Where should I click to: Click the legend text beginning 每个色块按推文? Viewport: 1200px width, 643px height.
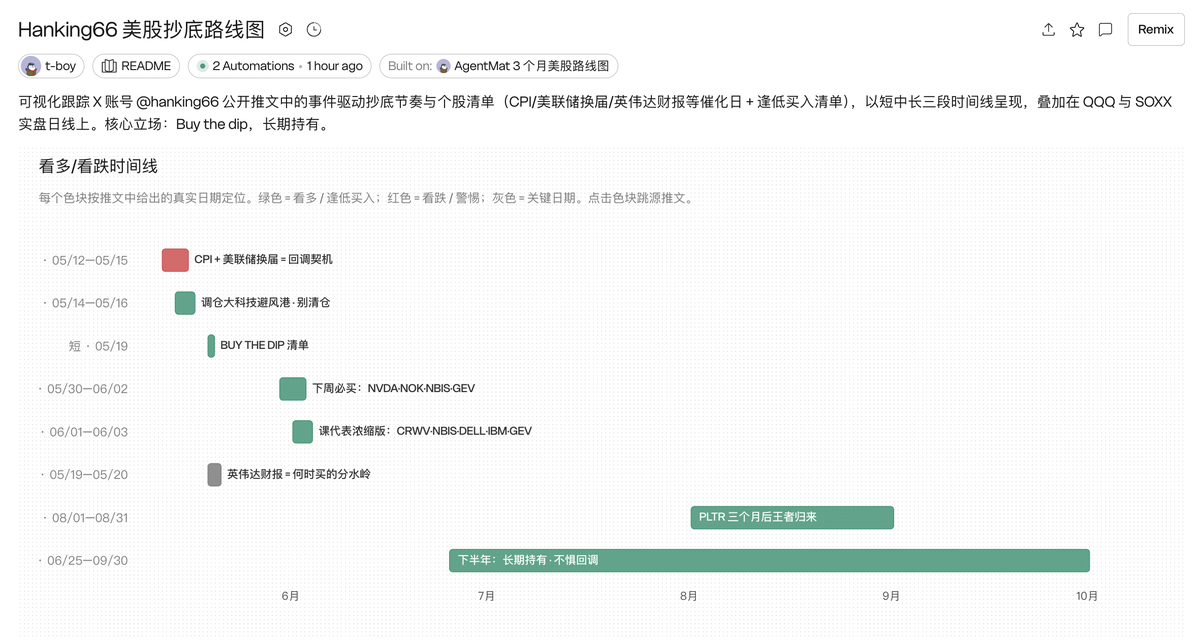366,198
